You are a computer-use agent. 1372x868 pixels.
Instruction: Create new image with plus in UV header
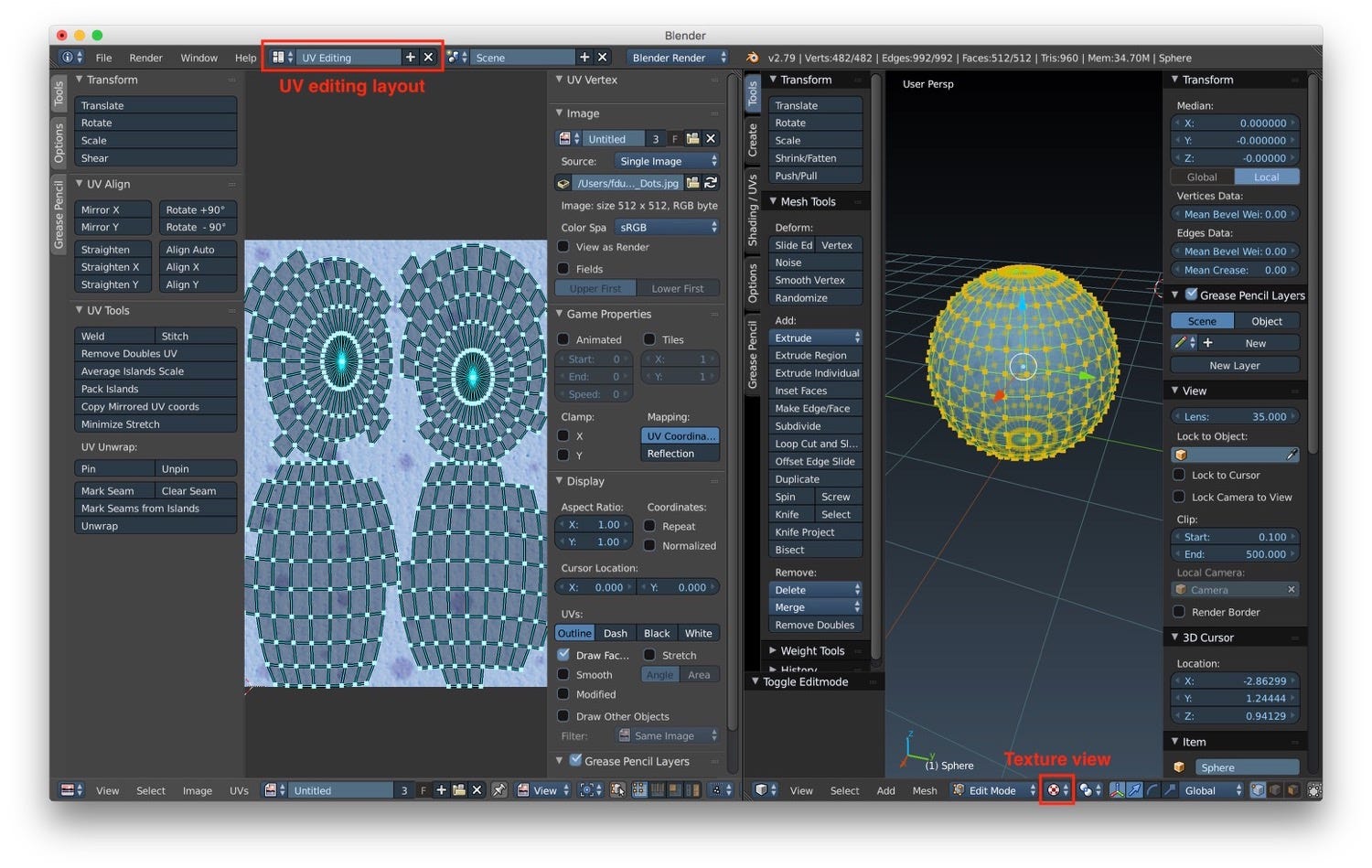tap(442, 790)
